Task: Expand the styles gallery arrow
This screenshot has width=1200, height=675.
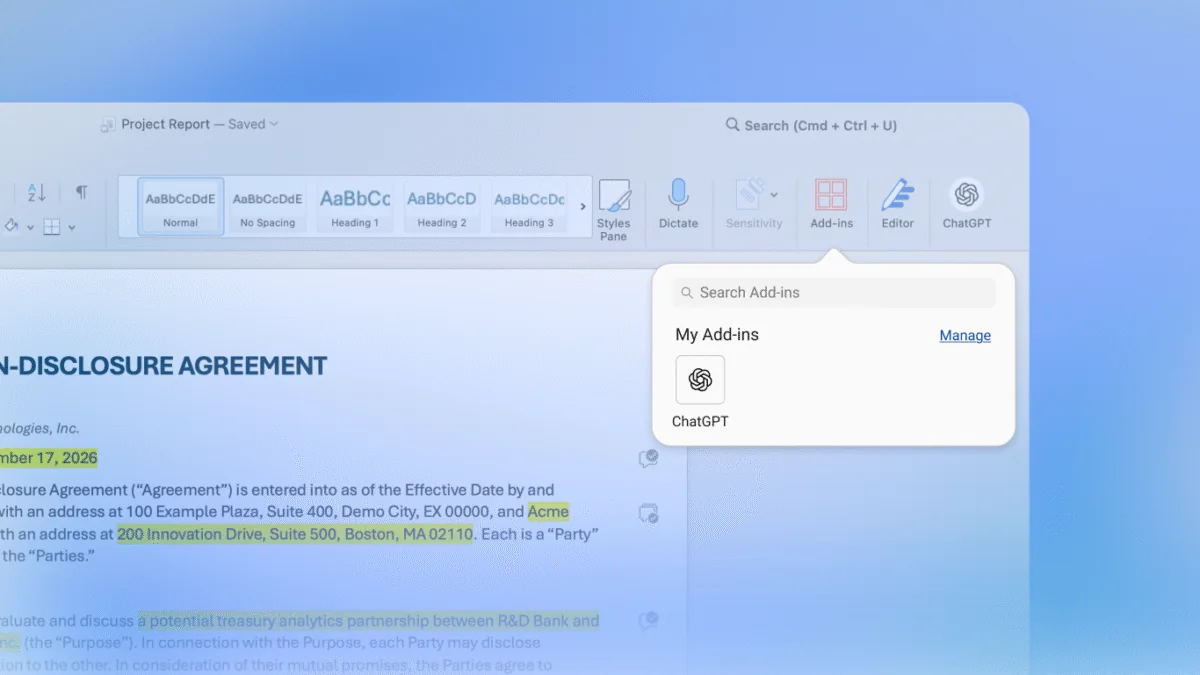Action: [x=583, y=207]
